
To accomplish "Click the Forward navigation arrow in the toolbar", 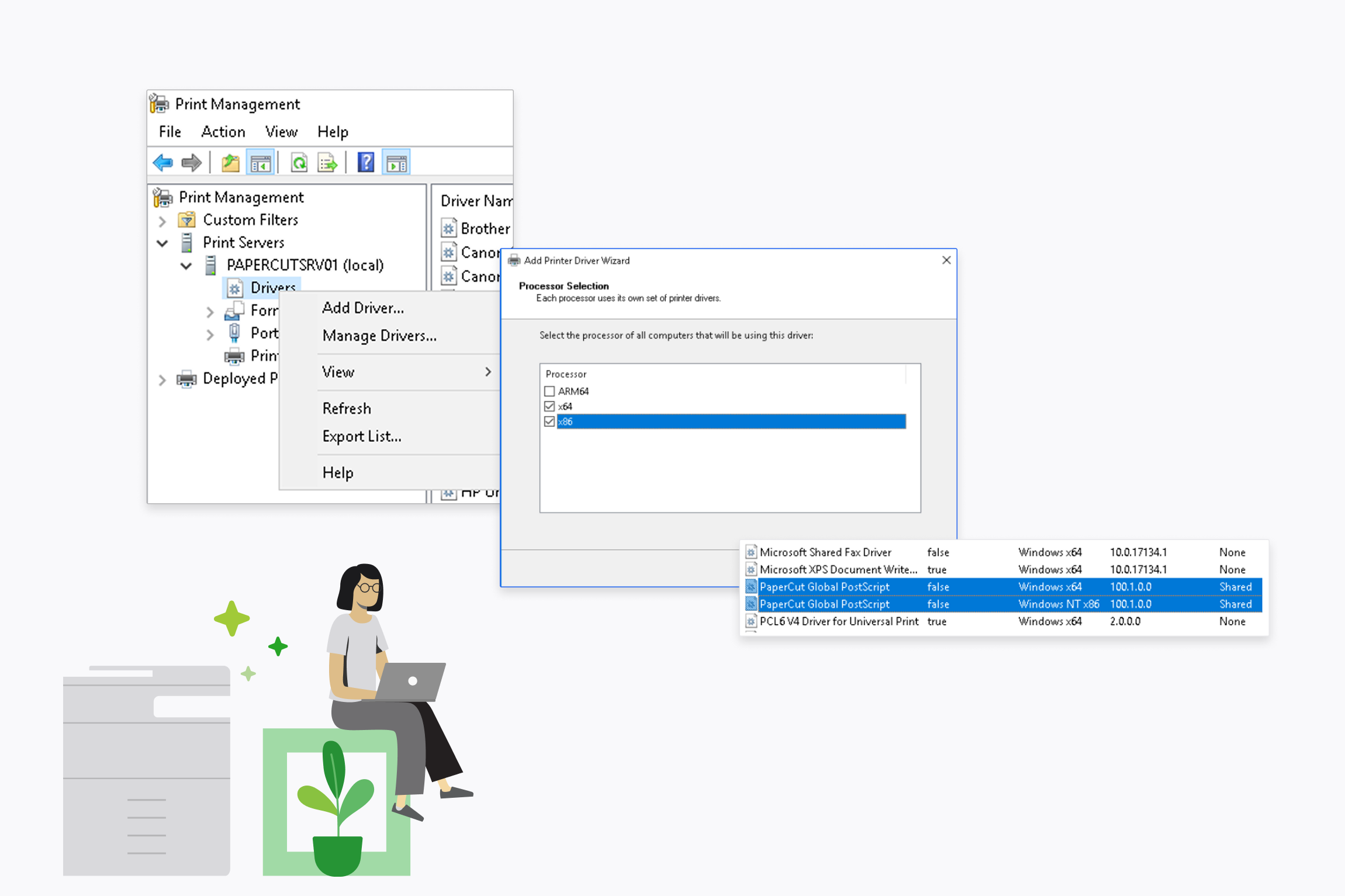I will 193,162.
